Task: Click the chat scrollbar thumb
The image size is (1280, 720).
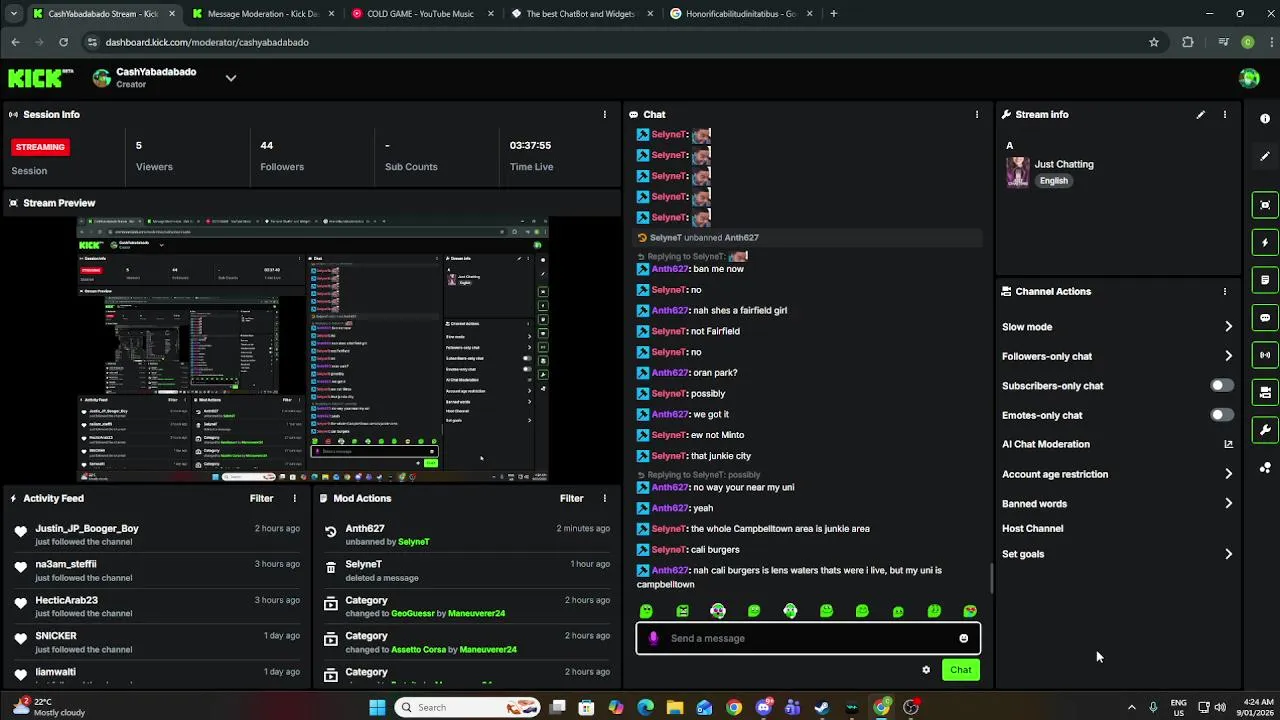Action: (992, 578)
